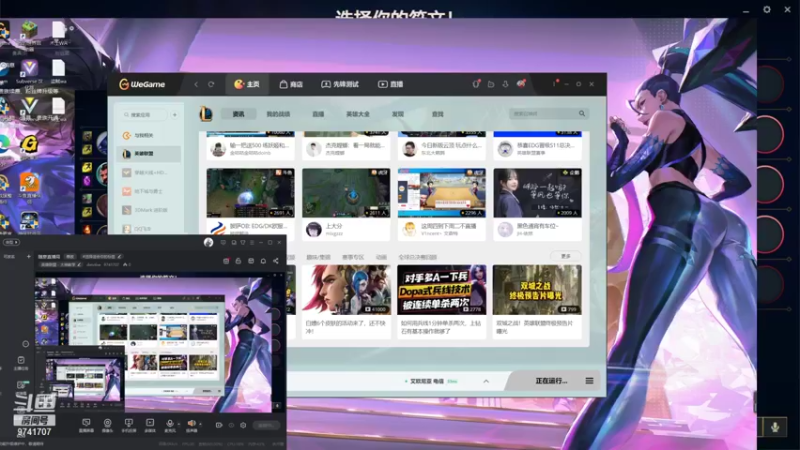Open the 艾欧尼亚 电信 server selector
The width and height of the screenshot is (800, 450).
point(431,381)
